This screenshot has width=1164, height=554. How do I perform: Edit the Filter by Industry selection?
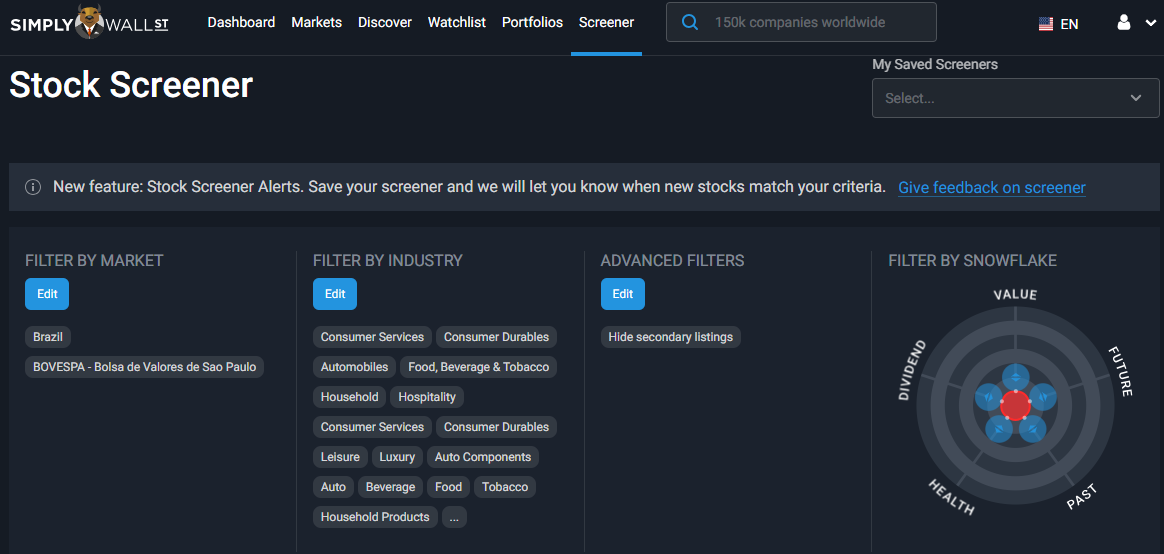point(335,294)
